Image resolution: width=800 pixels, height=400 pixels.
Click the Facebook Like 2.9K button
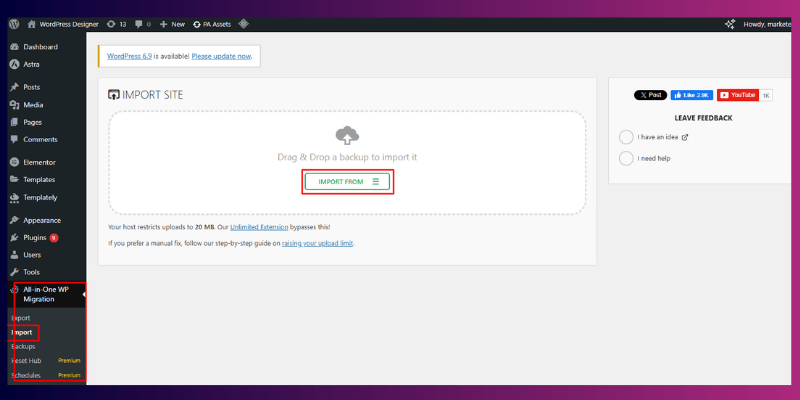(692, 95)
